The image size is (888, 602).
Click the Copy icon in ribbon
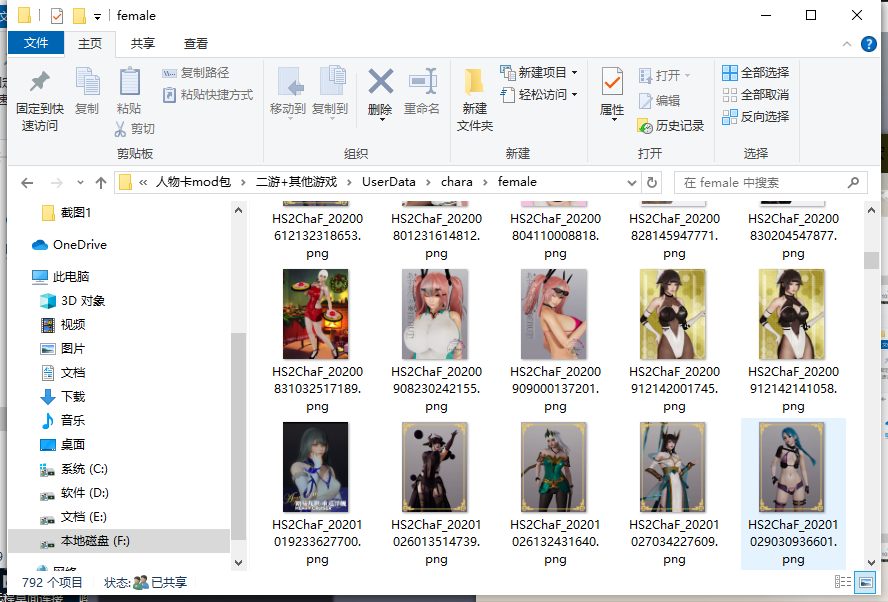(87, 82)
